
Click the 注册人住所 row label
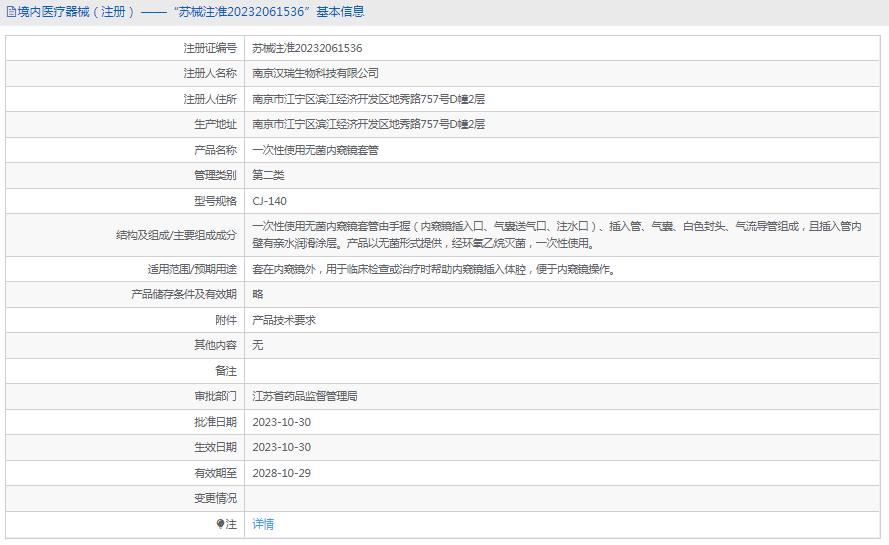[210, 99]
